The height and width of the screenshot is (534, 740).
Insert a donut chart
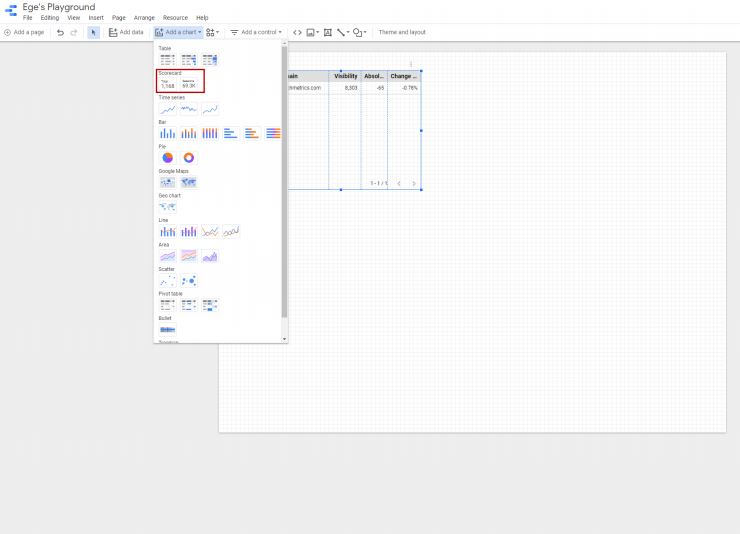[x=189, y=158]
